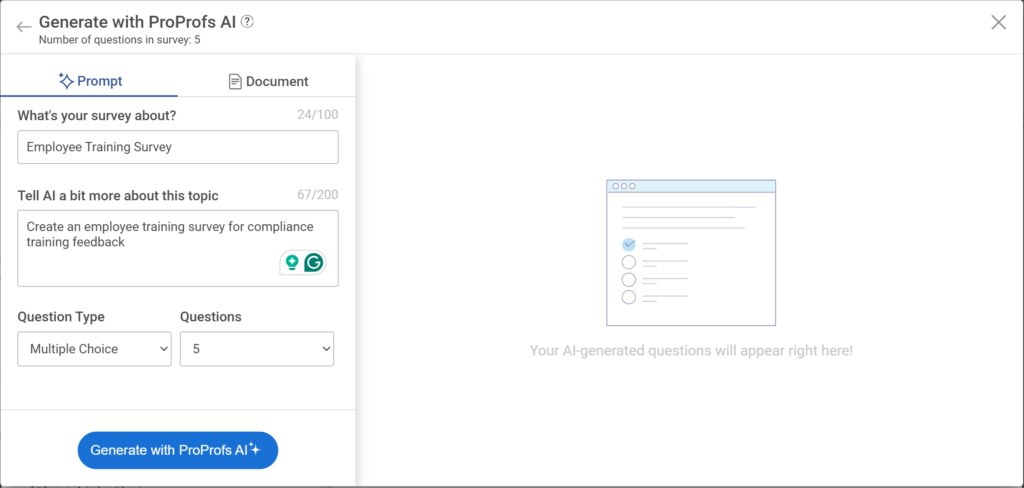
Task: Switch to the Document tab
Action: click(268, 82)
